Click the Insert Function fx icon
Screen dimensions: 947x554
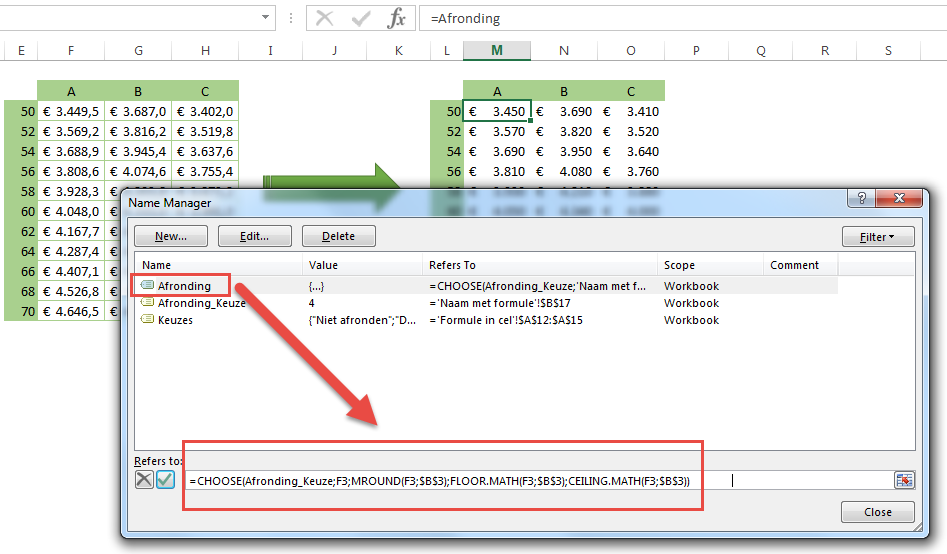click(397, 18)
